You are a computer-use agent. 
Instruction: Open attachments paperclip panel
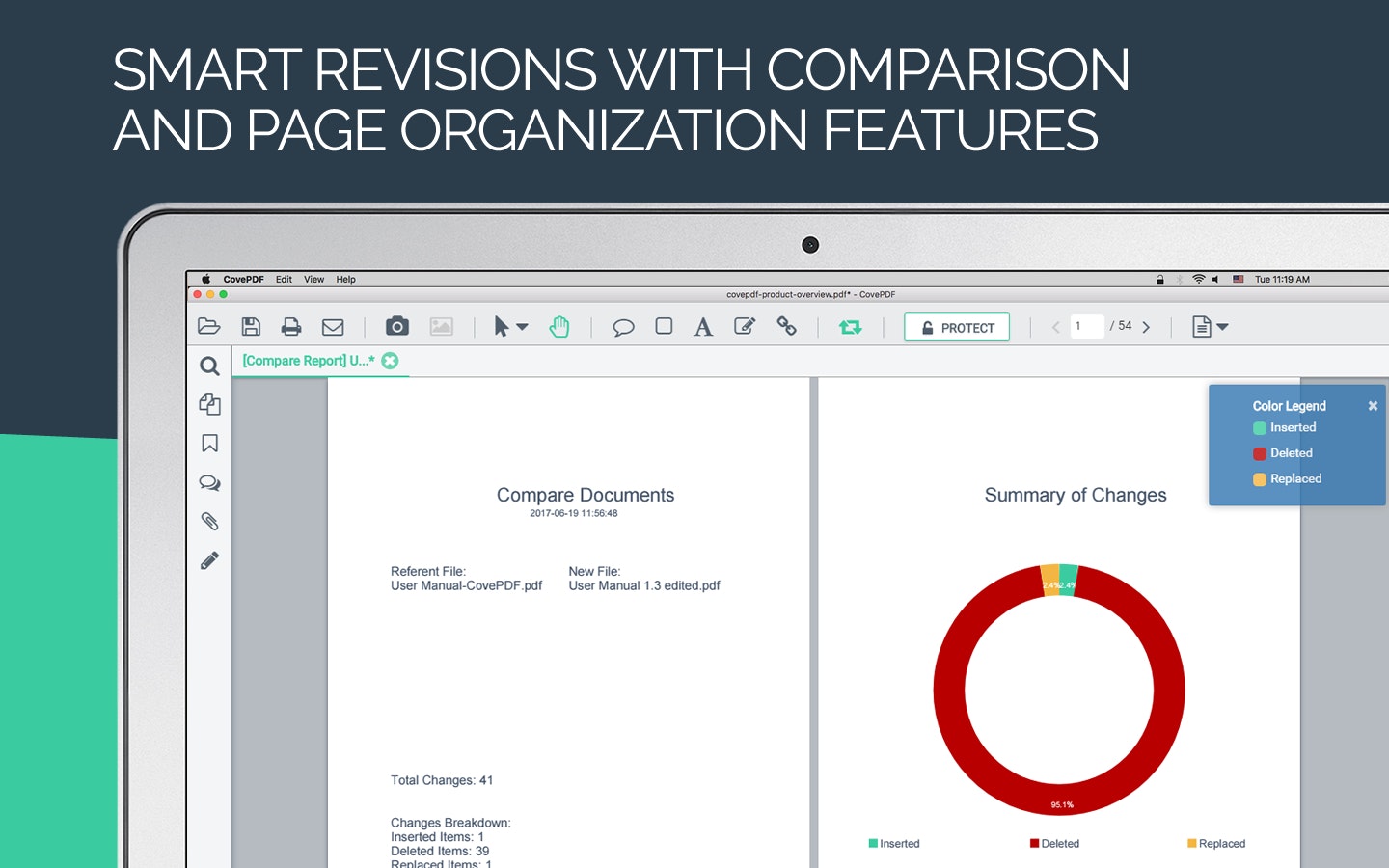click(209, 521)
